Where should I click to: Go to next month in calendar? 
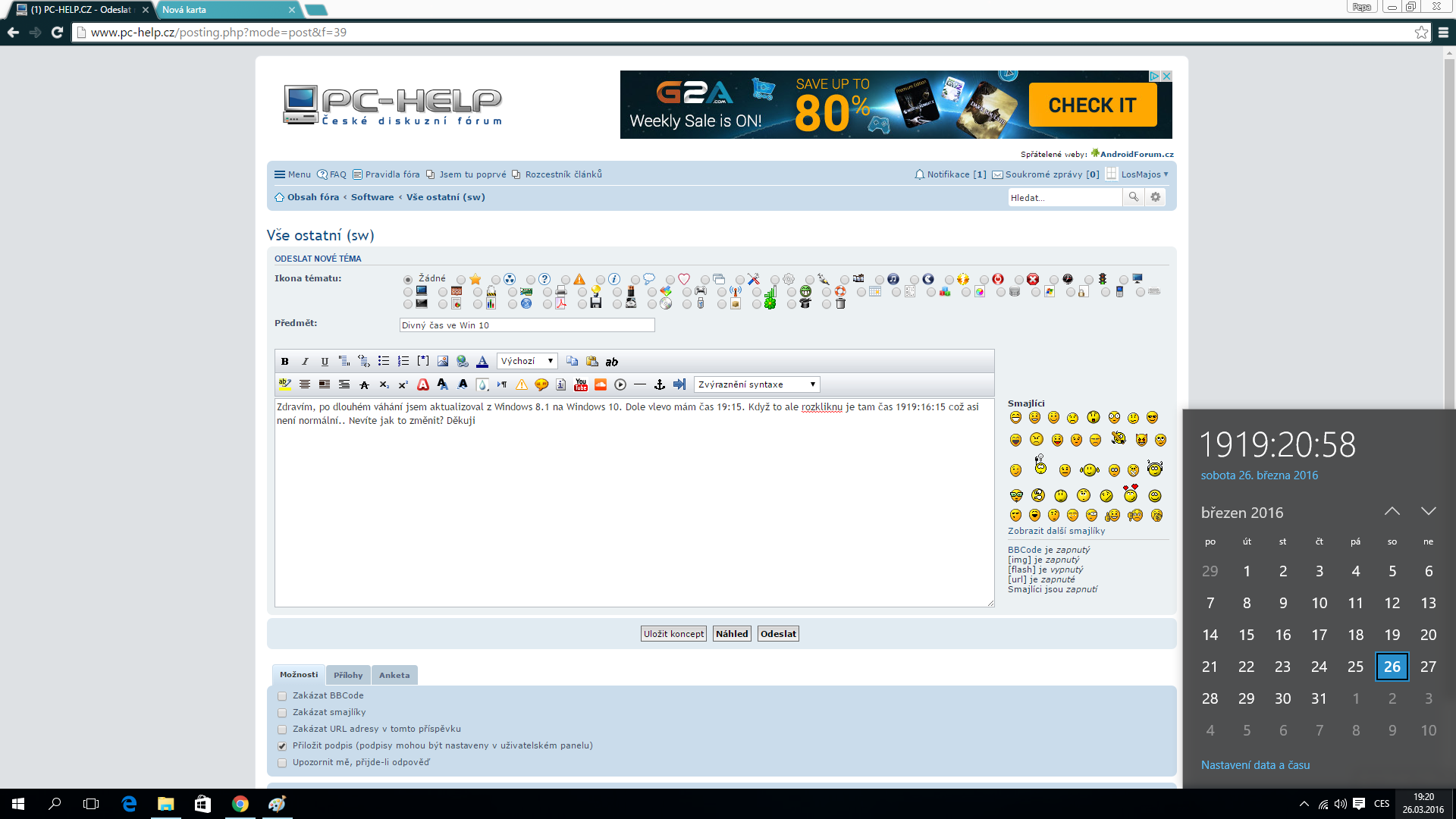pyautogui.click(x=1428, y=511)
